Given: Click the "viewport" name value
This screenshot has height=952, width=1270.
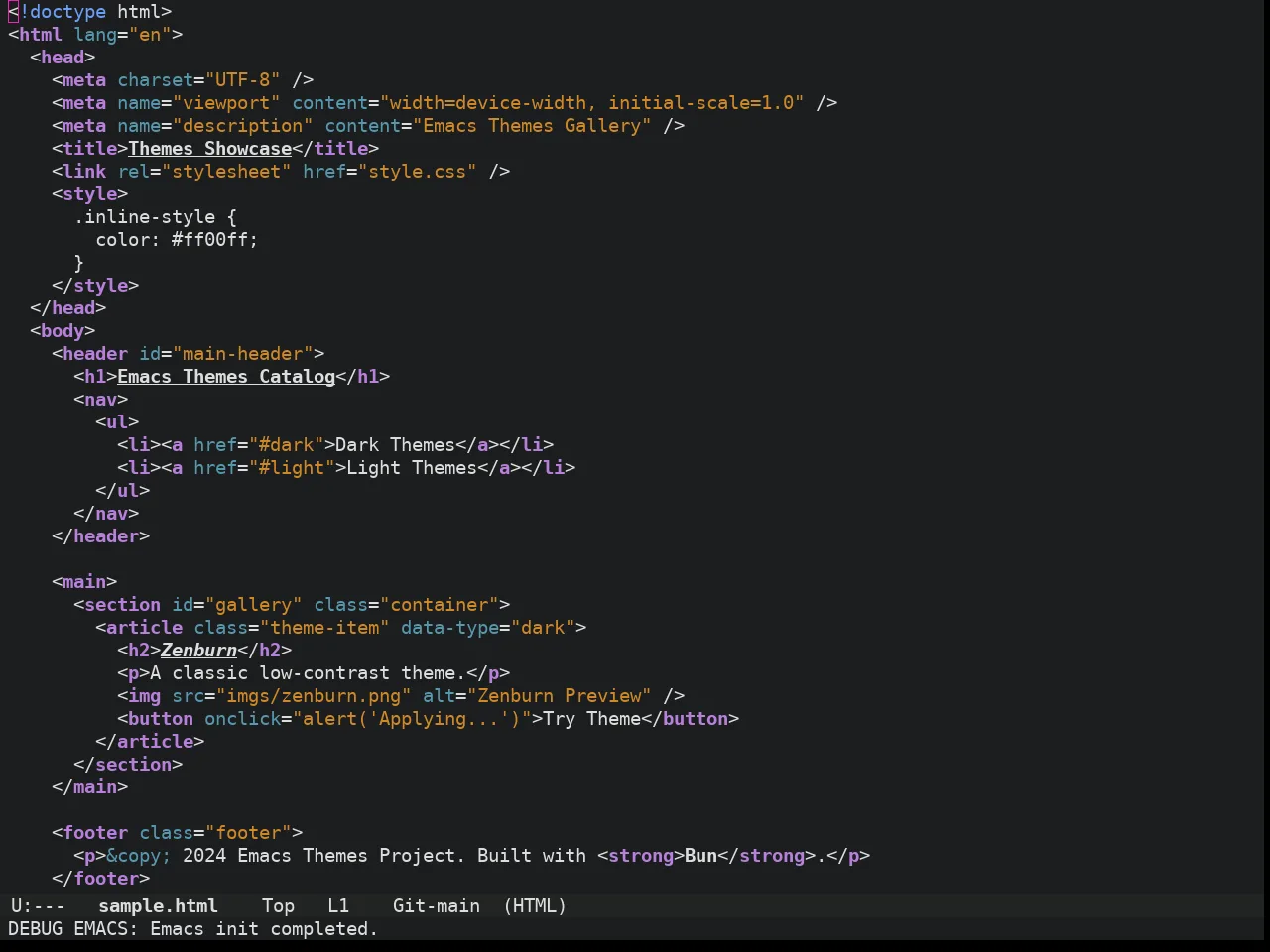Looking at the screenshot, I should [226, 102].
